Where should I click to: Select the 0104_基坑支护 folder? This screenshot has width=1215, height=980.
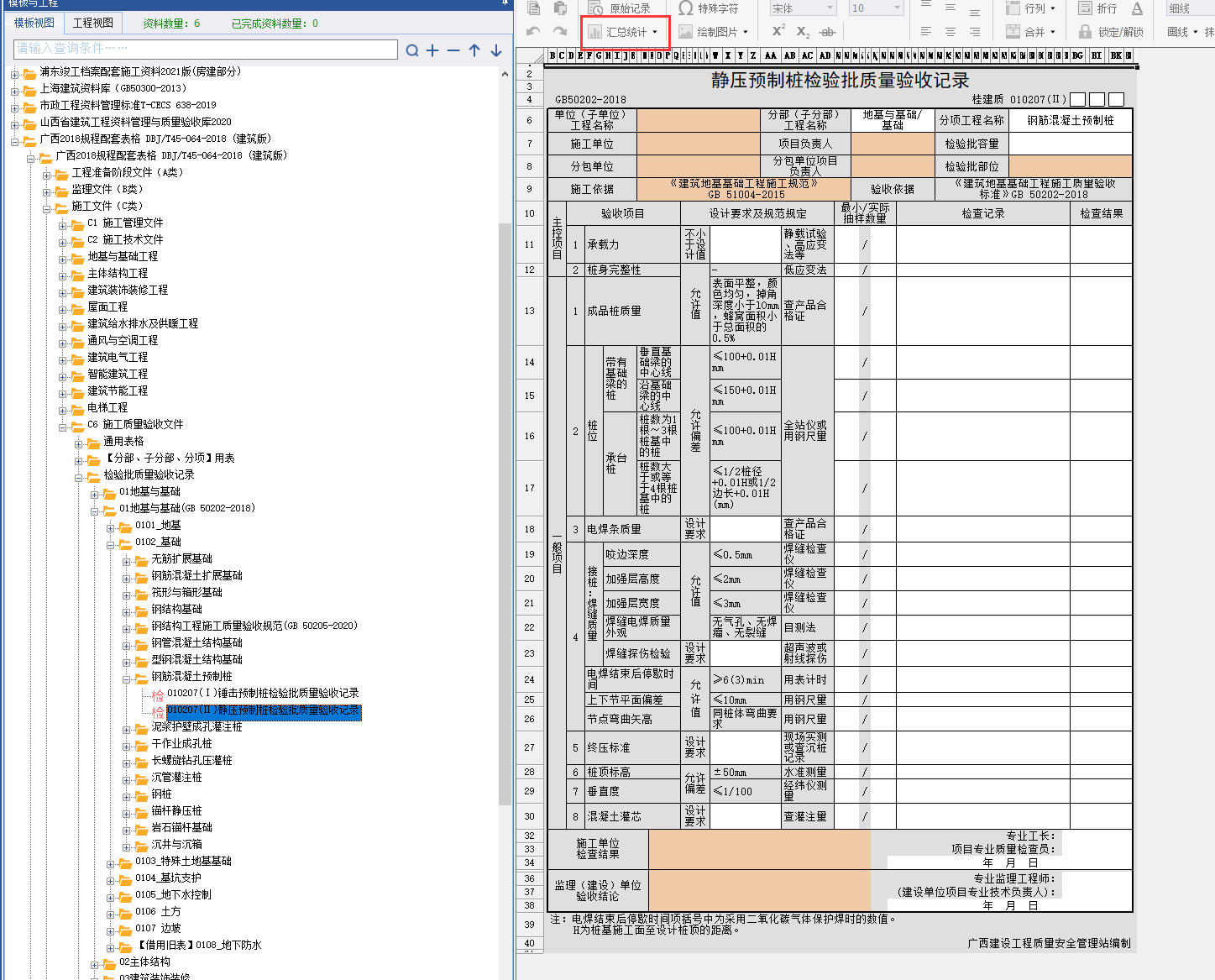click(x=168, y=878)
